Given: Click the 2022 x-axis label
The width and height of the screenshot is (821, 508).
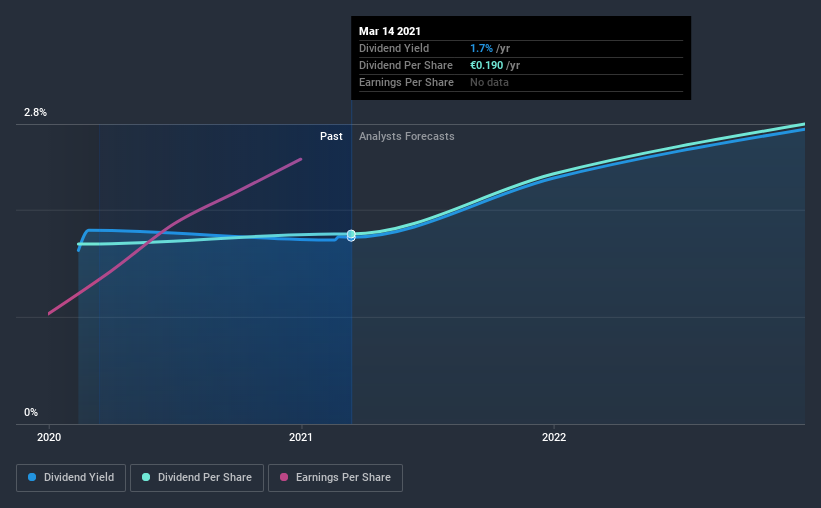Looking at the screenshot, I should pos(554,437).
